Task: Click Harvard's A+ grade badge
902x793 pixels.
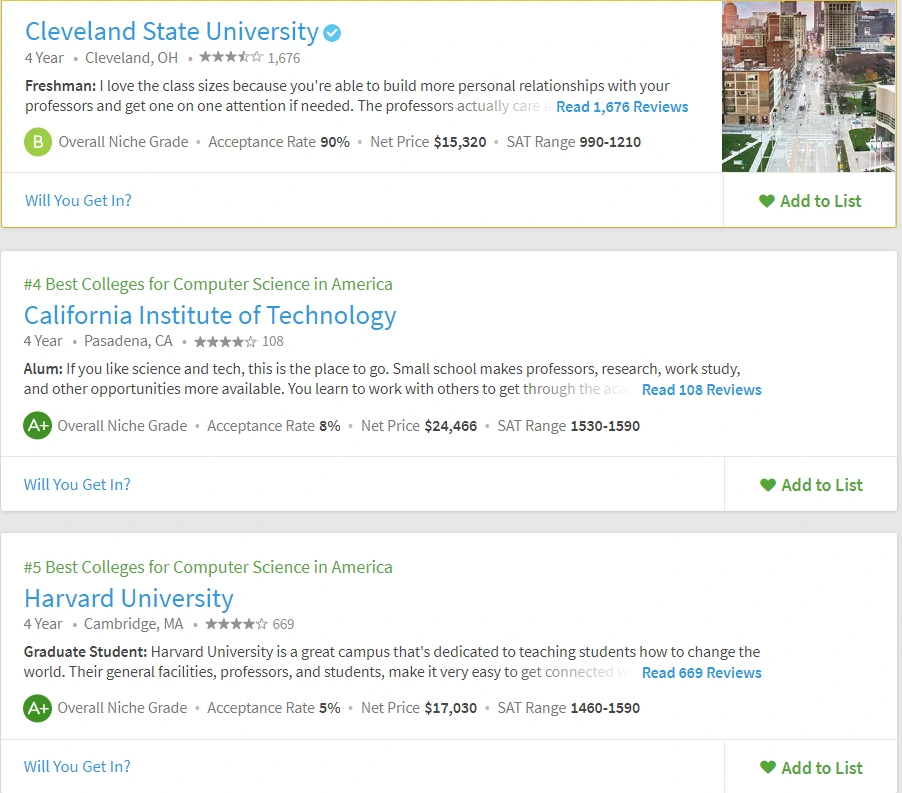Action: click(x=37, y=708)
